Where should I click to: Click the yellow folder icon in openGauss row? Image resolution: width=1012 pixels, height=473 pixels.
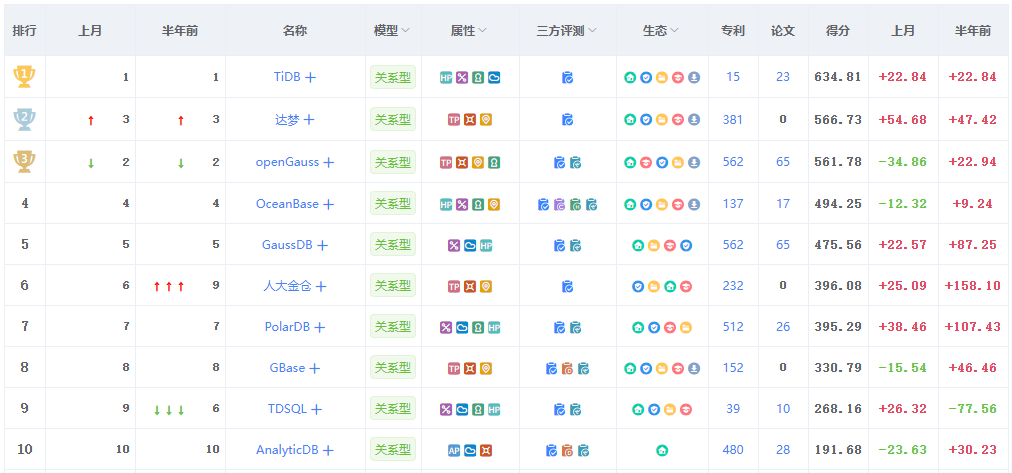point(678,163)
